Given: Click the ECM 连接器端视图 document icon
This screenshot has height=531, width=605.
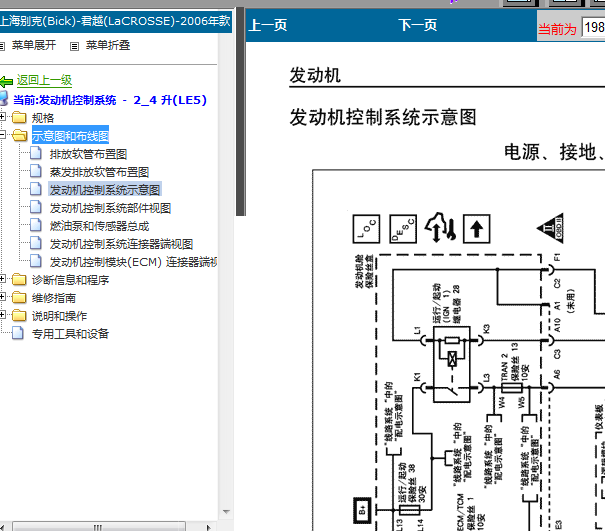Looking at the screenshot, I should click(x=35, y=261).
